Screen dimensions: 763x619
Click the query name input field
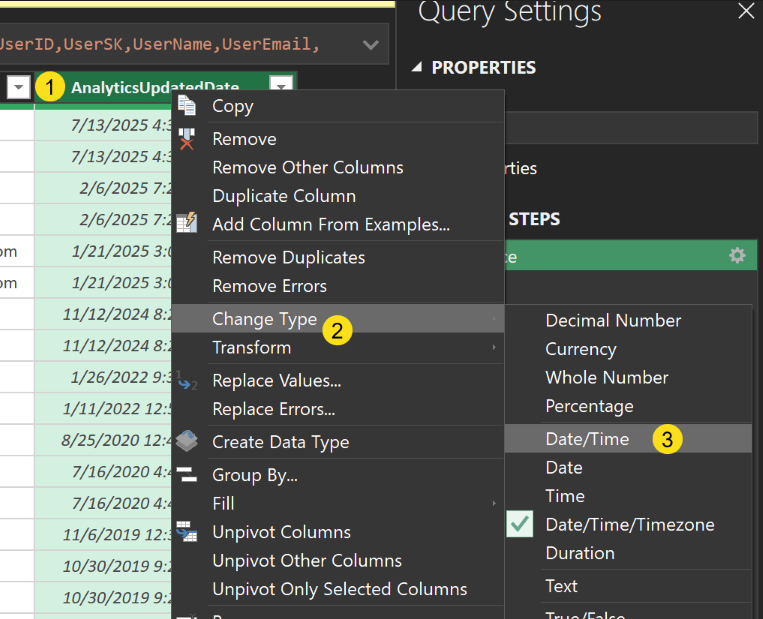click(631, 127)
